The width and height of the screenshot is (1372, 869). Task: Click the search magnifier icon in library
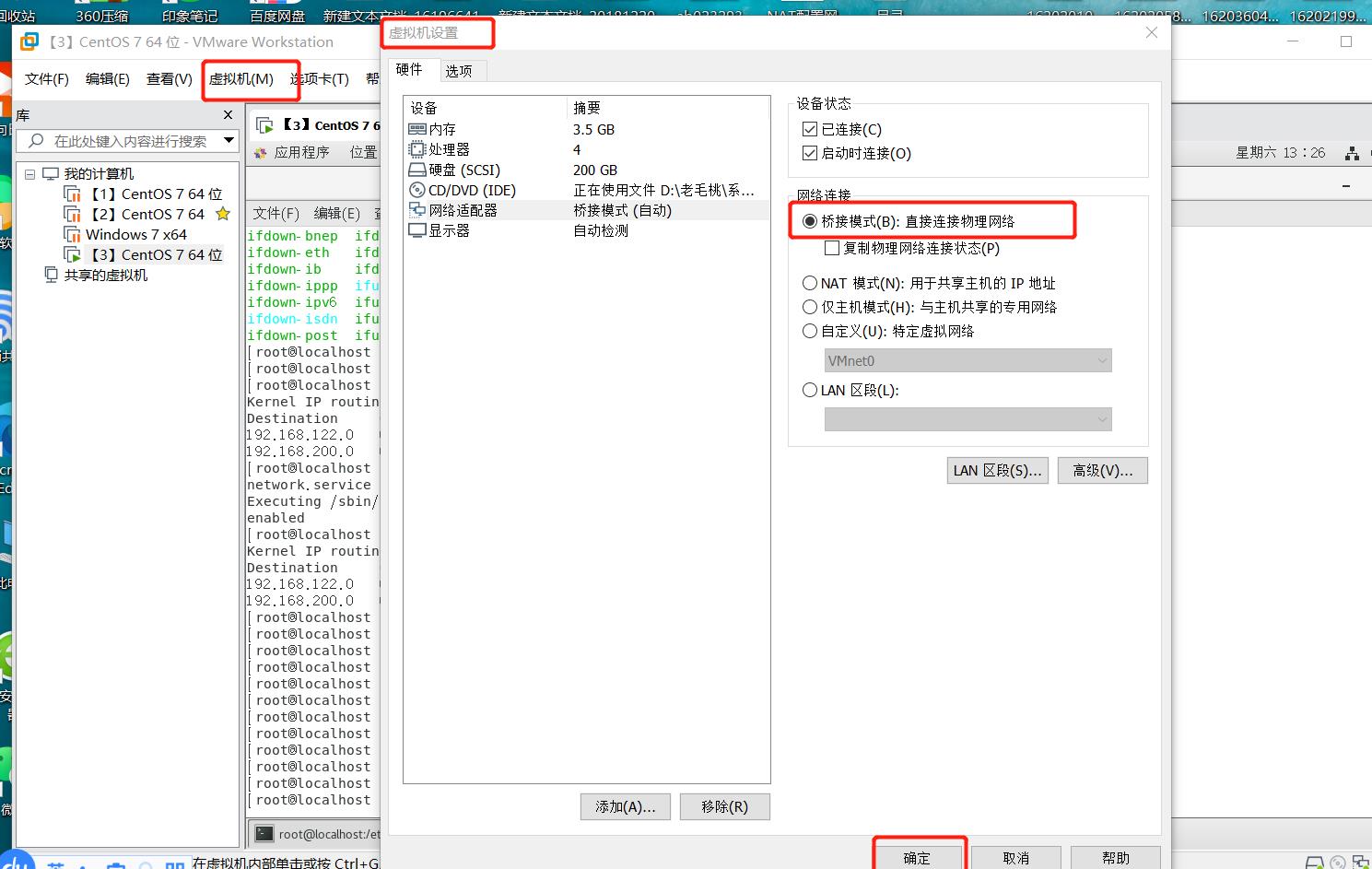point(36,141)
